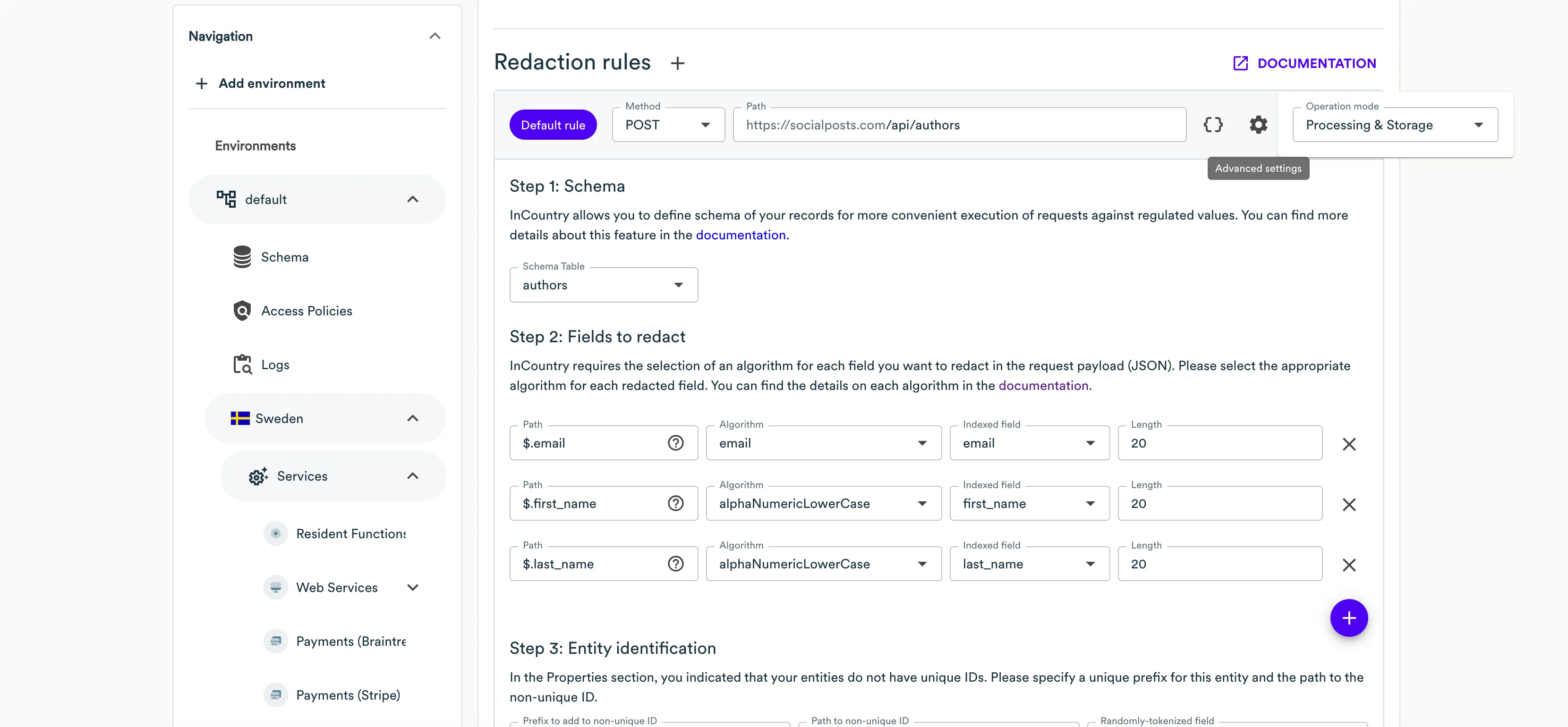Collapse the Sweden environment section
The image size is (1568, 727).
[x=412, y=419]
